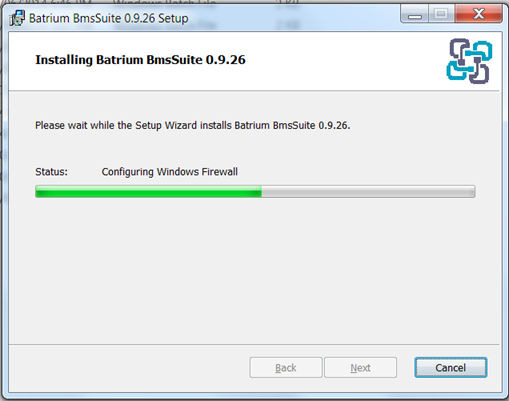
Task: Click the green filled part of the progress bar
Action: pos(148,192)
